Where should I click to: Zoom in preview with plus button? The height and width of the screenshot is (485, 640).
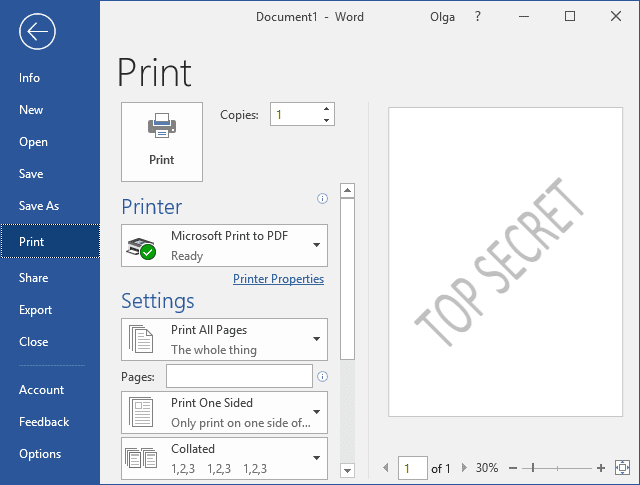[x=601, y=468]
